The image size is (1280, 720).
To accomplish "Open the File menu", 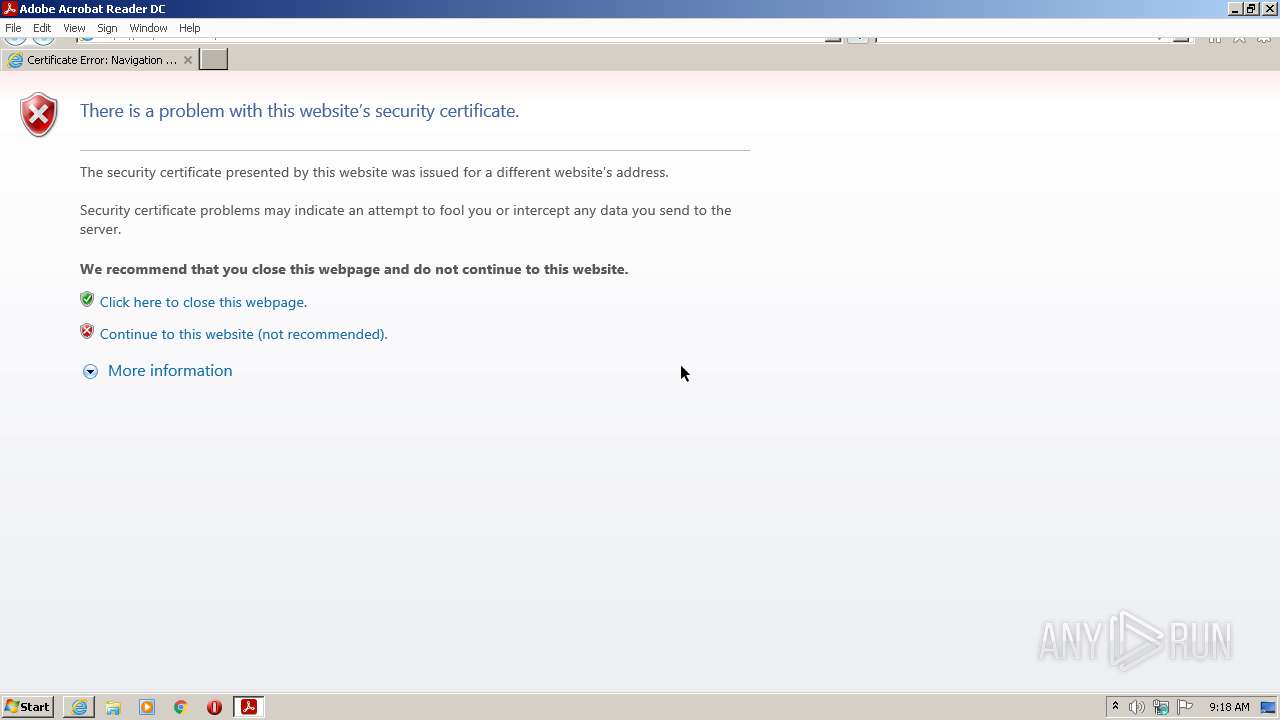I will coord(13,28).
